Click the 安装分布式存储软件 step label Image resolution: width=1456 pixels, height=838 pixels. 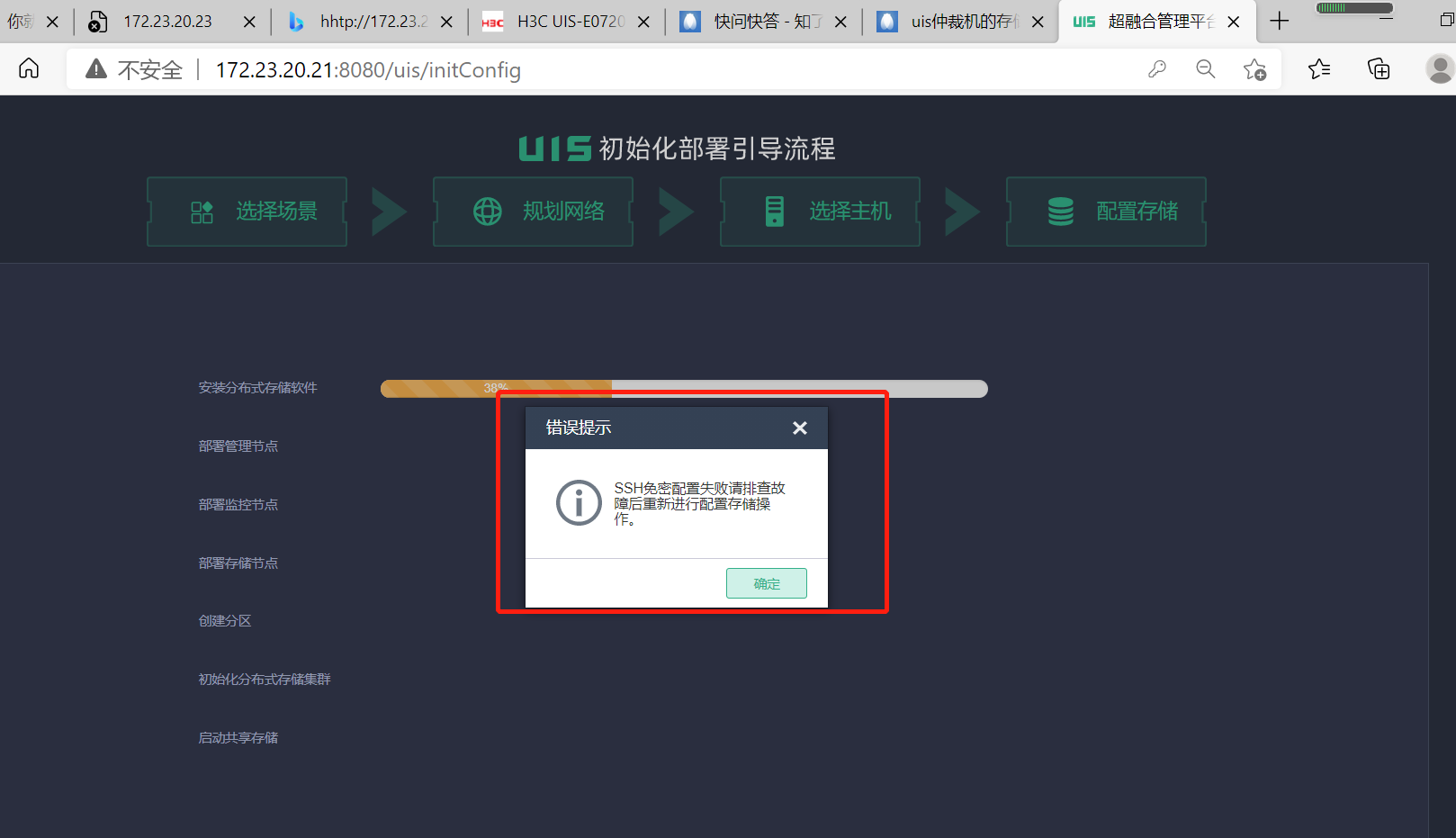(x=258, y=388)
